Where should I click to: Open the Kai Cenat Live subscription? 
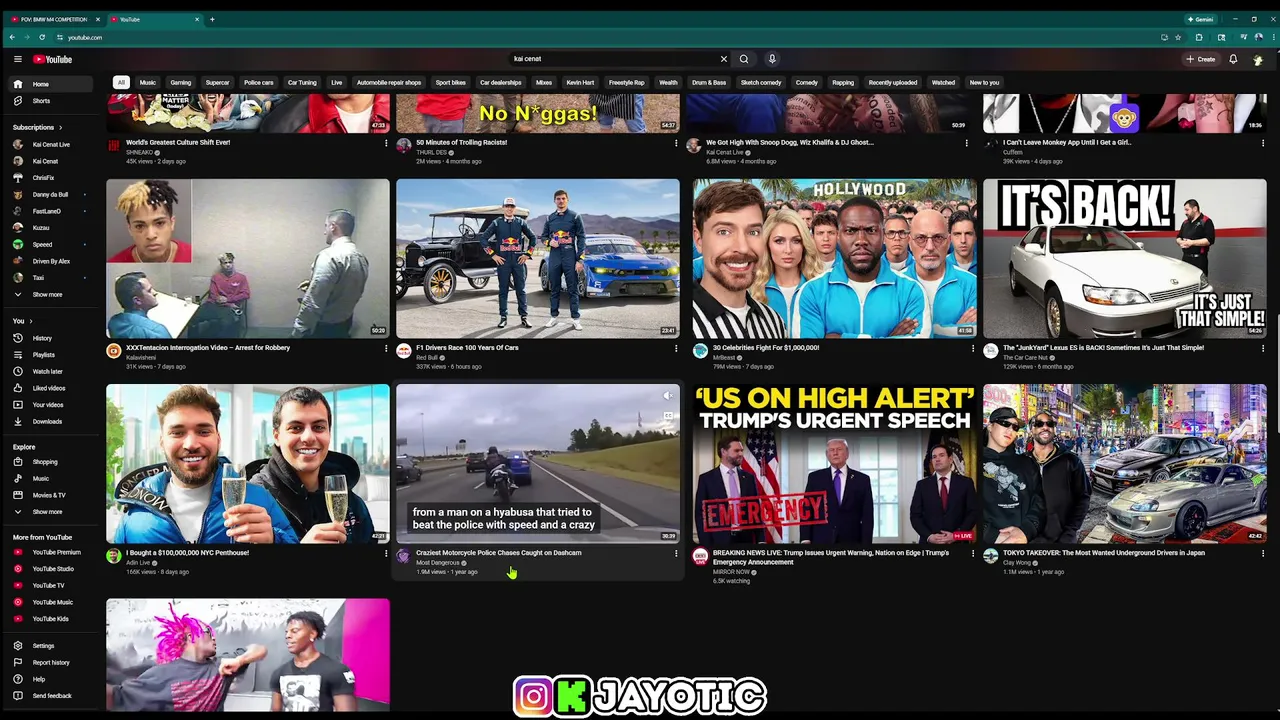coord(51,144)
